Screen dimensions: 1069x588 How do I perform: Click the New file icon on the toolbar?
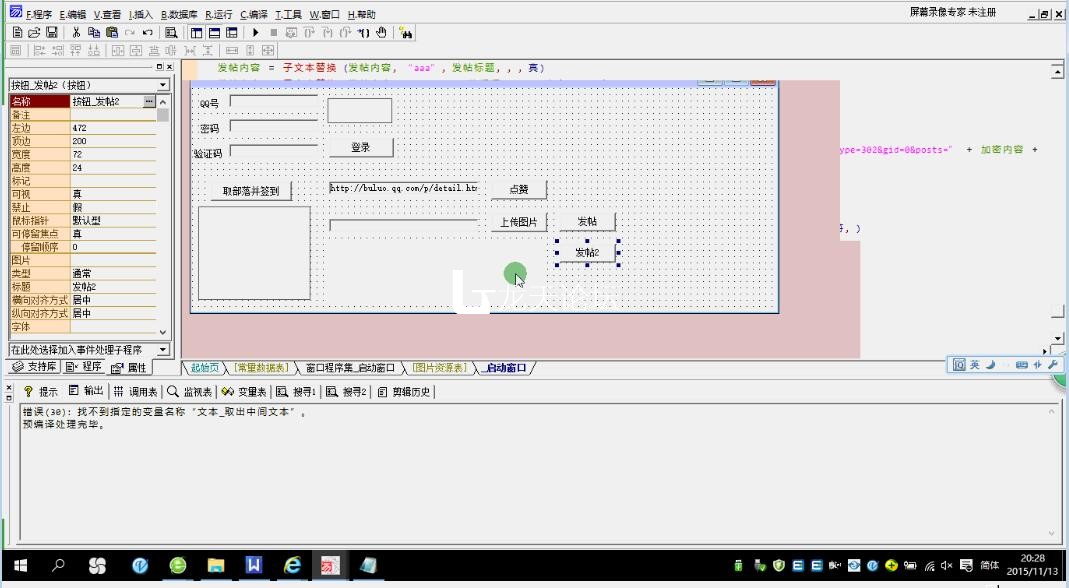[16, 33]
